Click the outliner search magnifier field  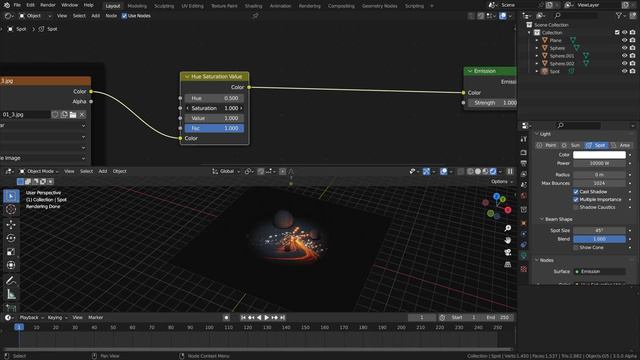point(576,16)
